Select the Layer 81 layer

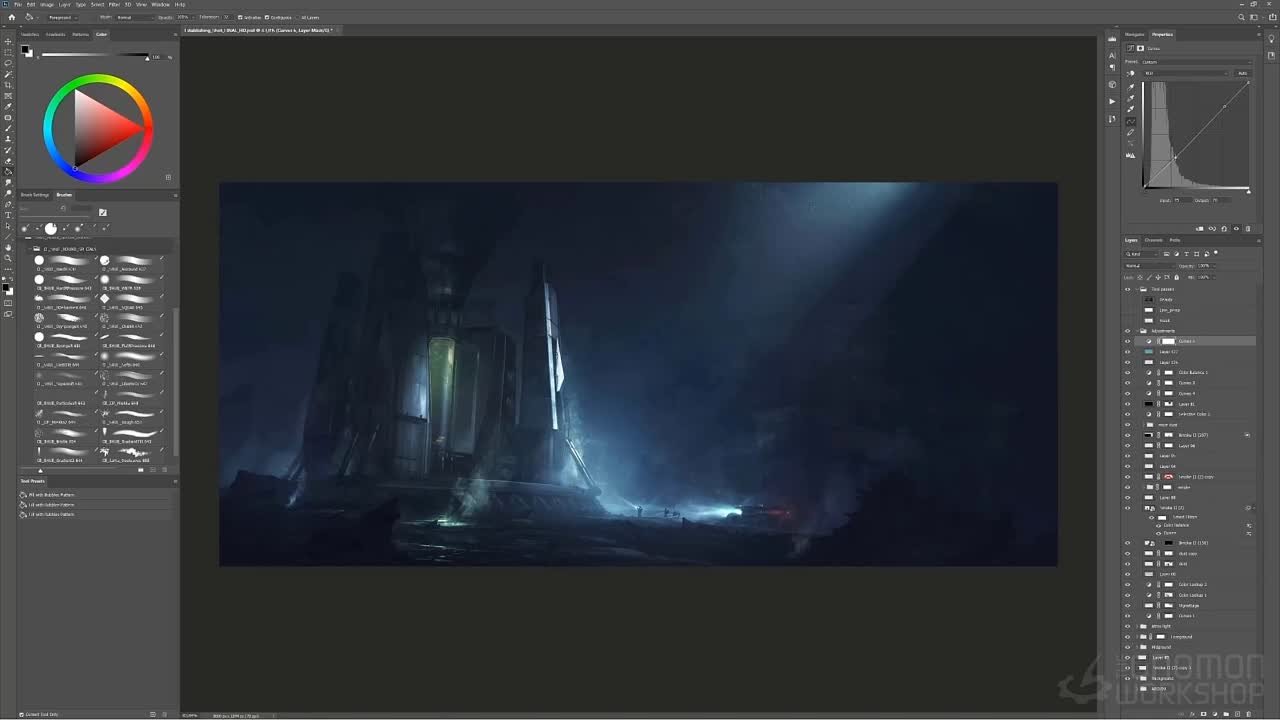[x=1189, y=404]
